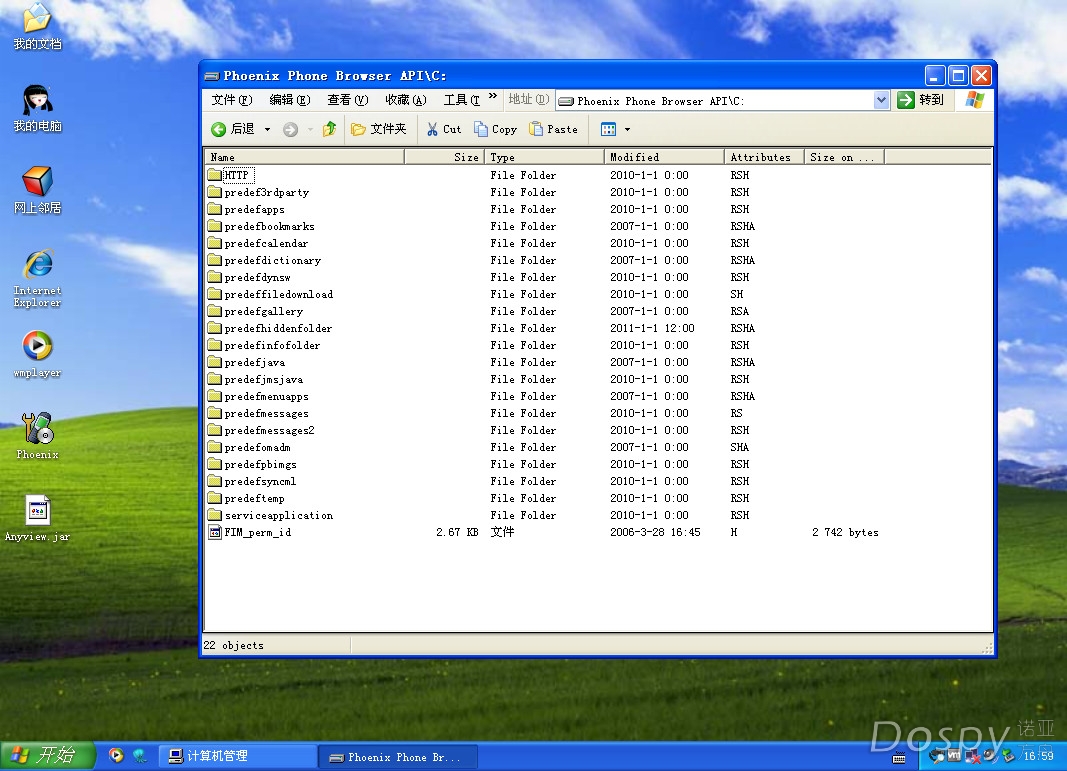Click the Views icon in toolbar
Screen dimensions: 1067x771
coord(608,129)
